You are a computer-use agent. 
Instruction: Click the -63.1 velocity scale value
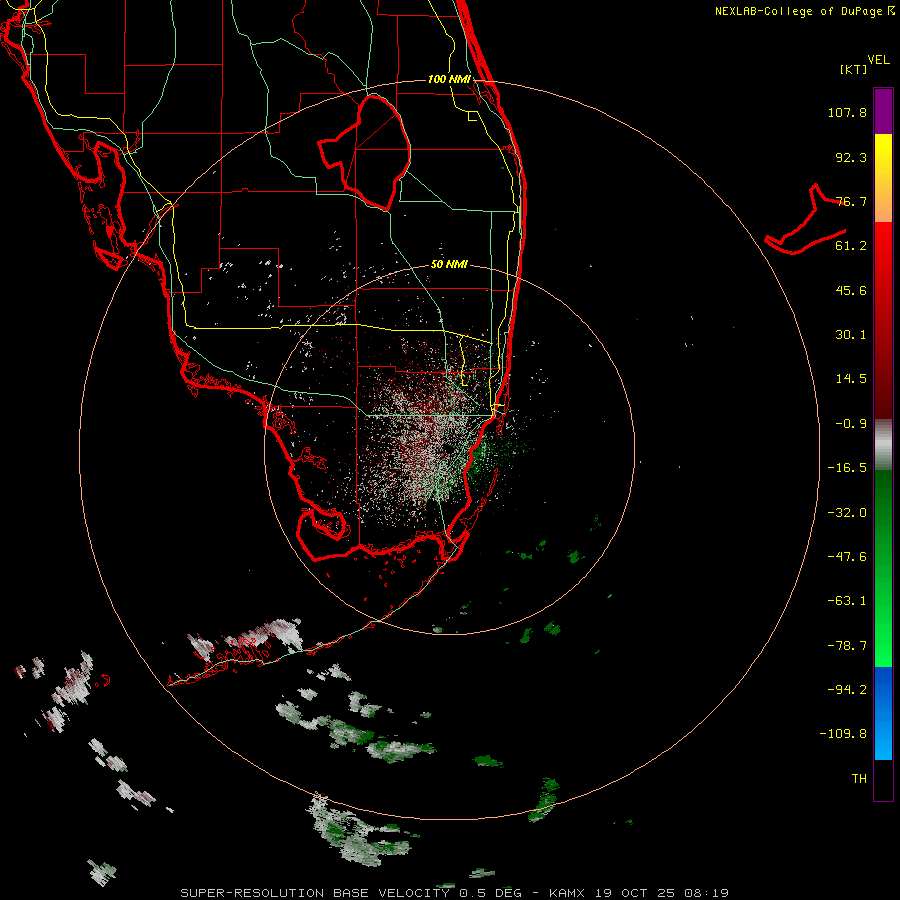tap(847, 601)
